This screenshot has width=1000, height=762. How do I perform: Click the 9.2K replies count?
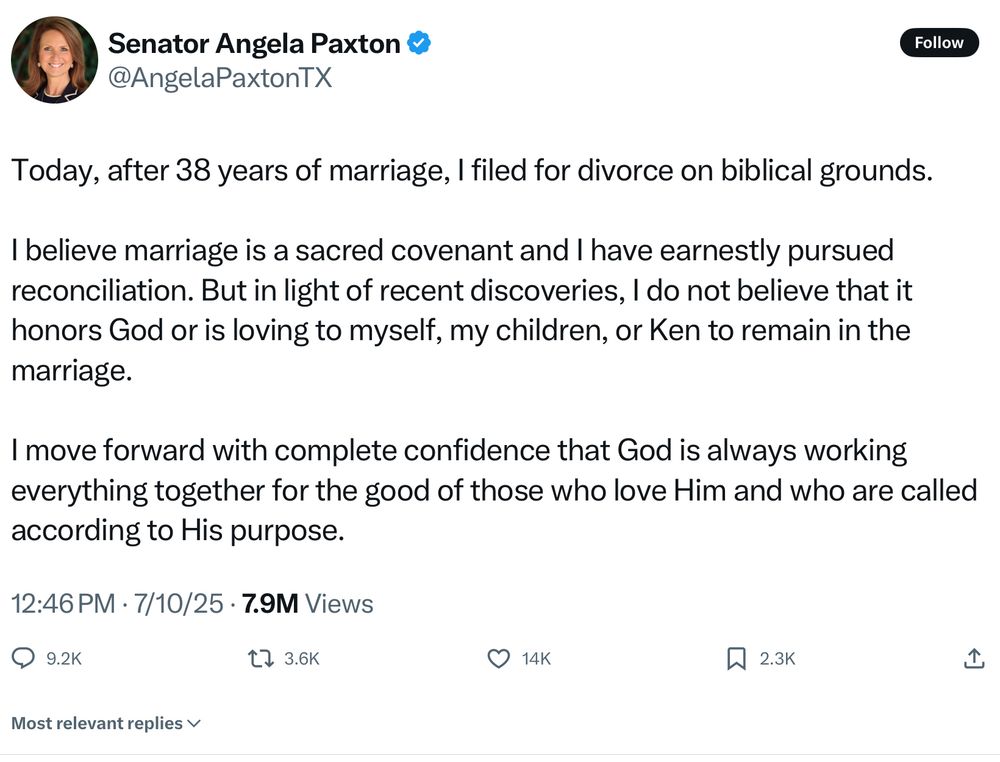click(x=64, y=659)
